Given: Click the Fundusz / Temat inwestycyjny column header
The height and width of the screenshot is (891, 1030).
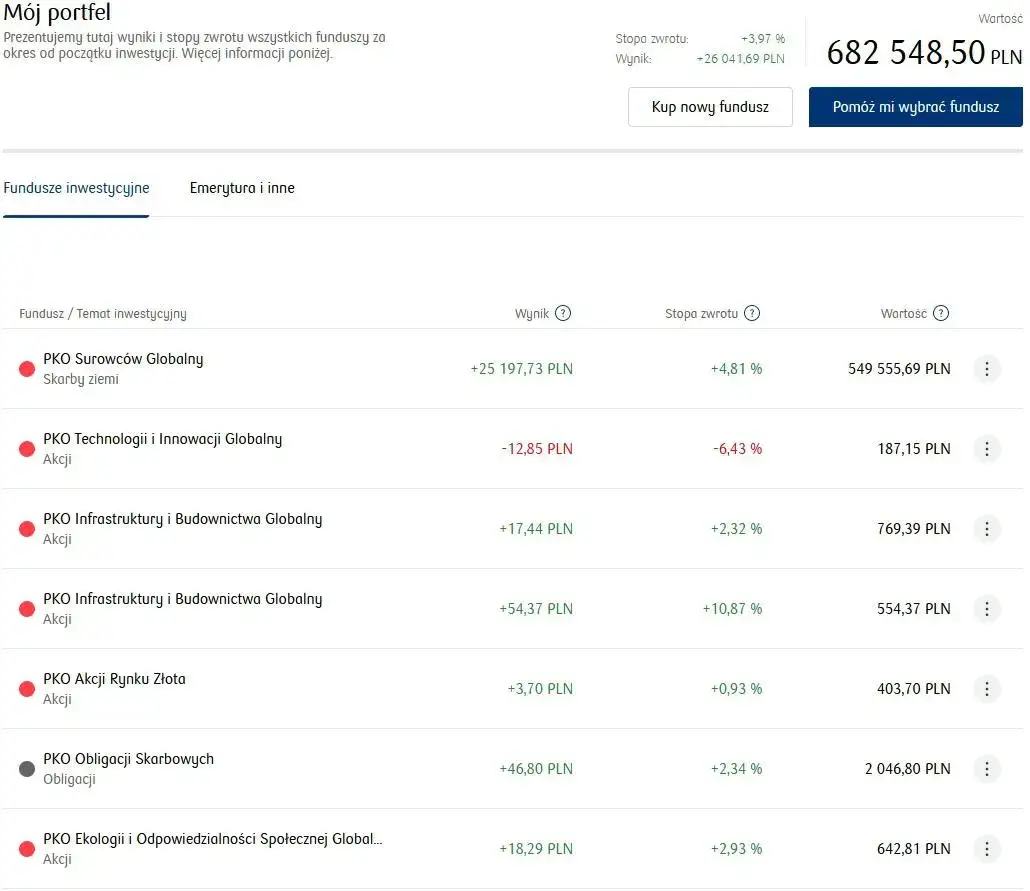Looking at the screenshot, I should pos(103,314).
